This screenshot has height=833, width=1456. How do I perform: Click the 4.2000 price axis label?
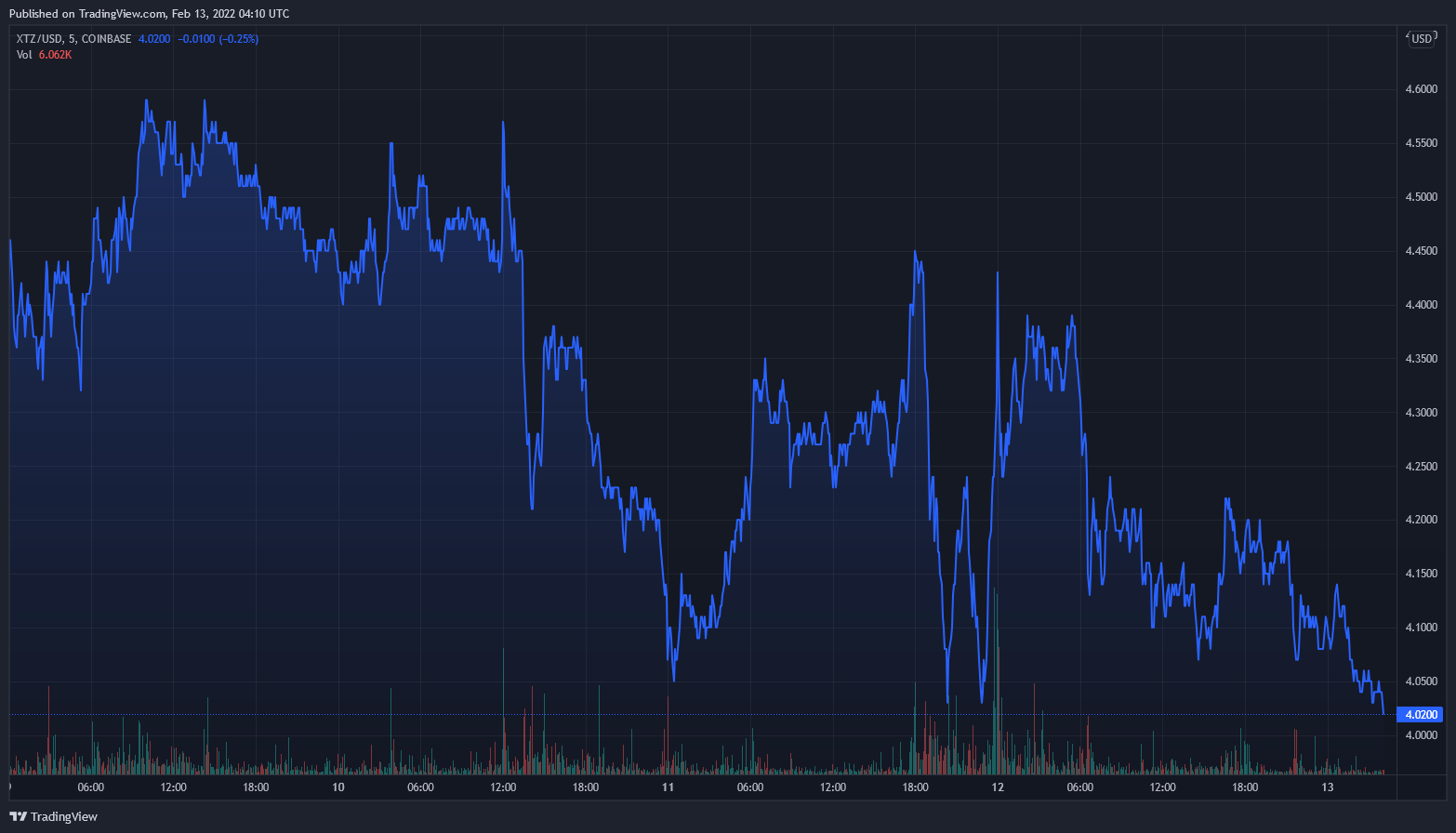(1422, 520)
